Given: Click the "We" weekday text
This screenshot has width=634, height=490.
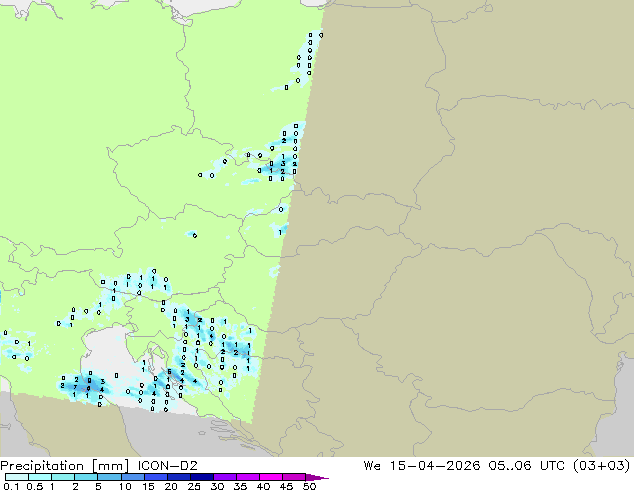Looking at the screenshot, I should click(372, 466).
